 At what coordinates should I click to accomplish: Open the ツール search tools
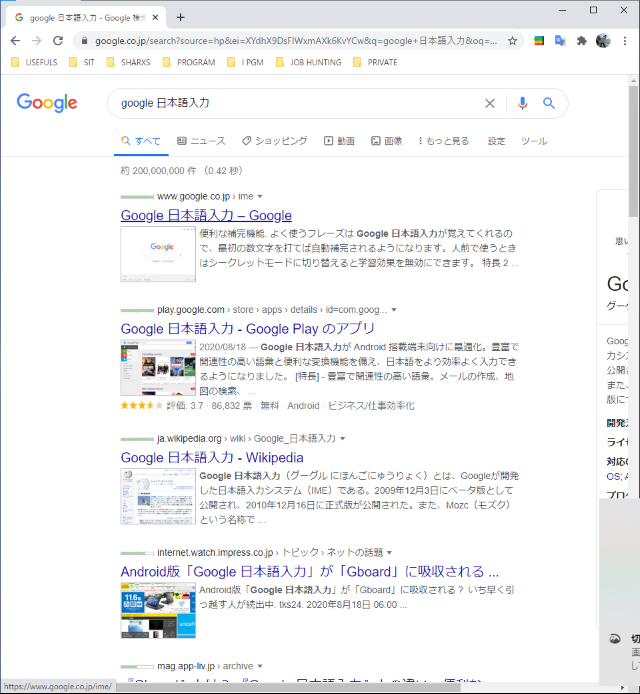(x=534, y=141)
